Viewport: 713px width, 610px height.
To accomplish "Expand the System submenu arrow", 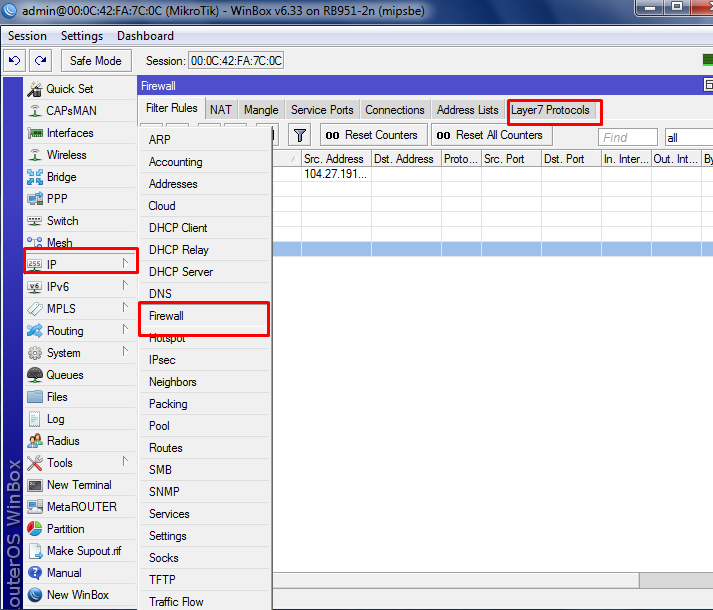I will pyautogui.click(x=125, y=352).
